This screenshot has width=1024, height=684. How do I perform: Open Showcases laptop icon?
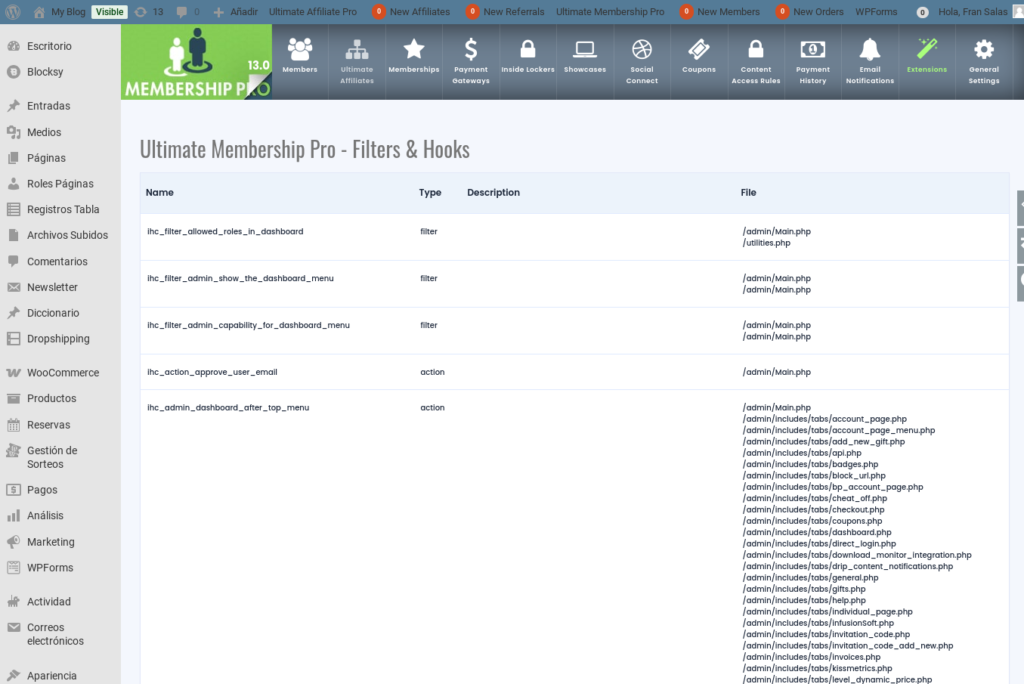tap(584, 50)
